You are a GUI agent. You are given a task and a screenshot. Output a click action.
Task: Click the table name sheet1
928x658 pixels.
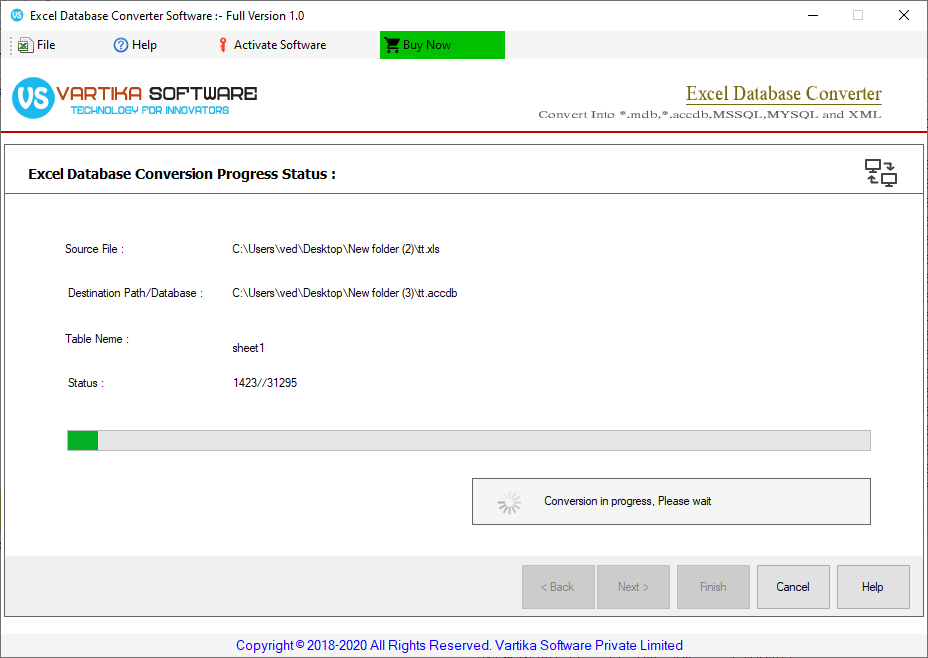[x=248, y=348]
